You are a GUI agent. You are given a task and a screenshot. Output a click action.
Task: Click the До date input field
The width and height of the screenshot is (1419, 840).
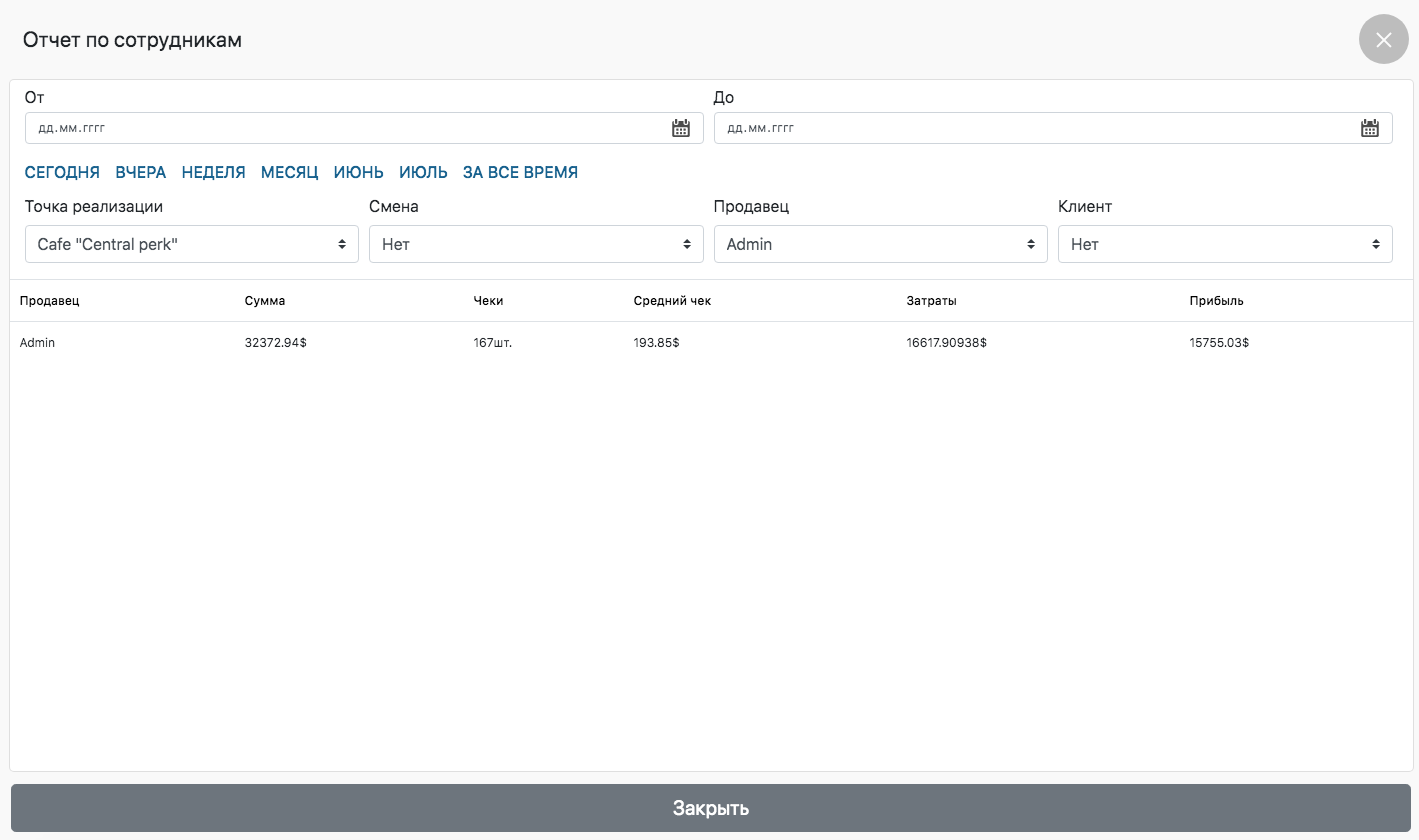coord(1030,128)
